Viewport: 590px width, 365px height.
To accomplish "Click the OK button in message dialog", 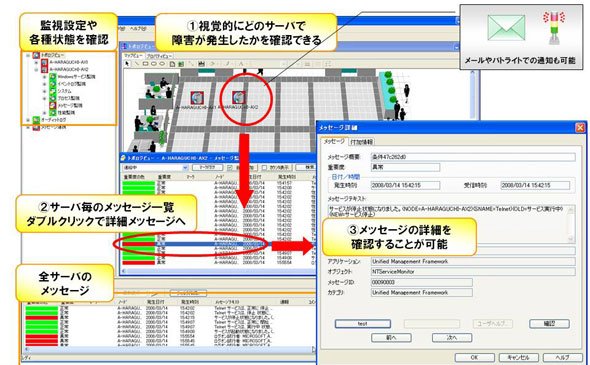I will point(474,357).
